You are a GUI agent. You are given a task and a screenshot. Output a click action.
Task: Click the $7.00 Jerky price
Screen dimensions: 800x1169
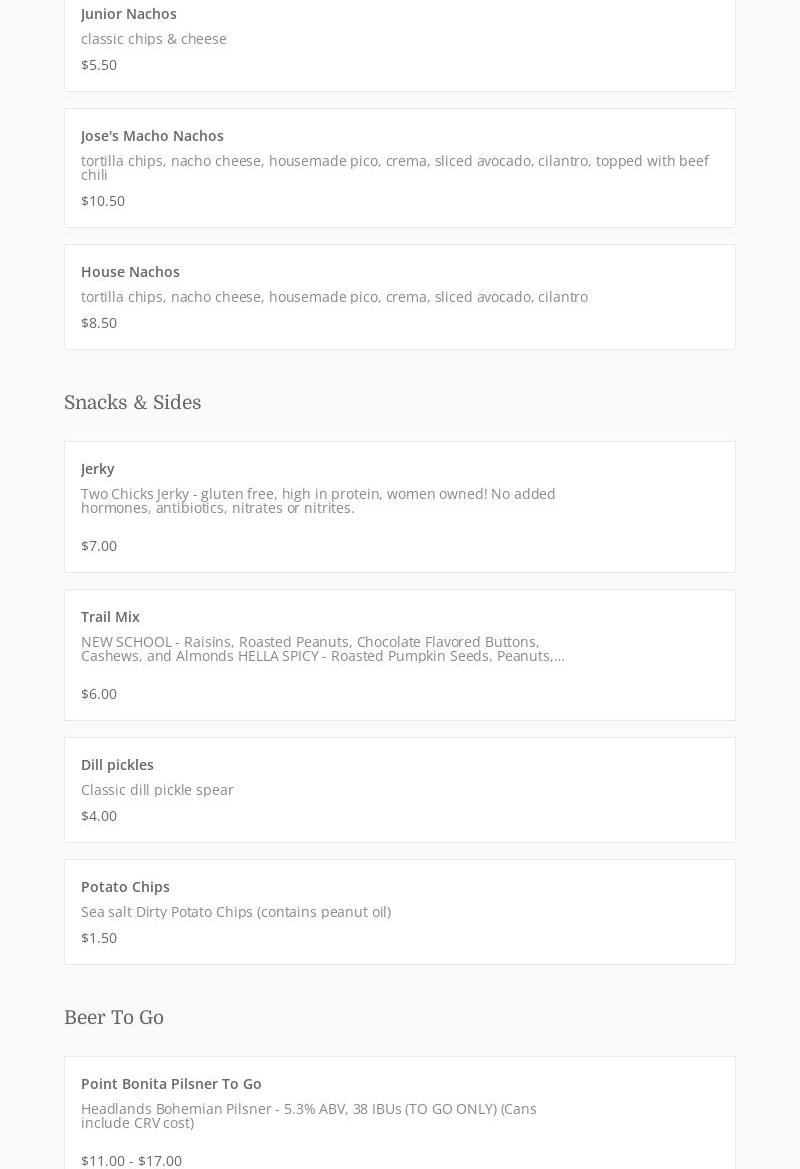pos(99,546)
